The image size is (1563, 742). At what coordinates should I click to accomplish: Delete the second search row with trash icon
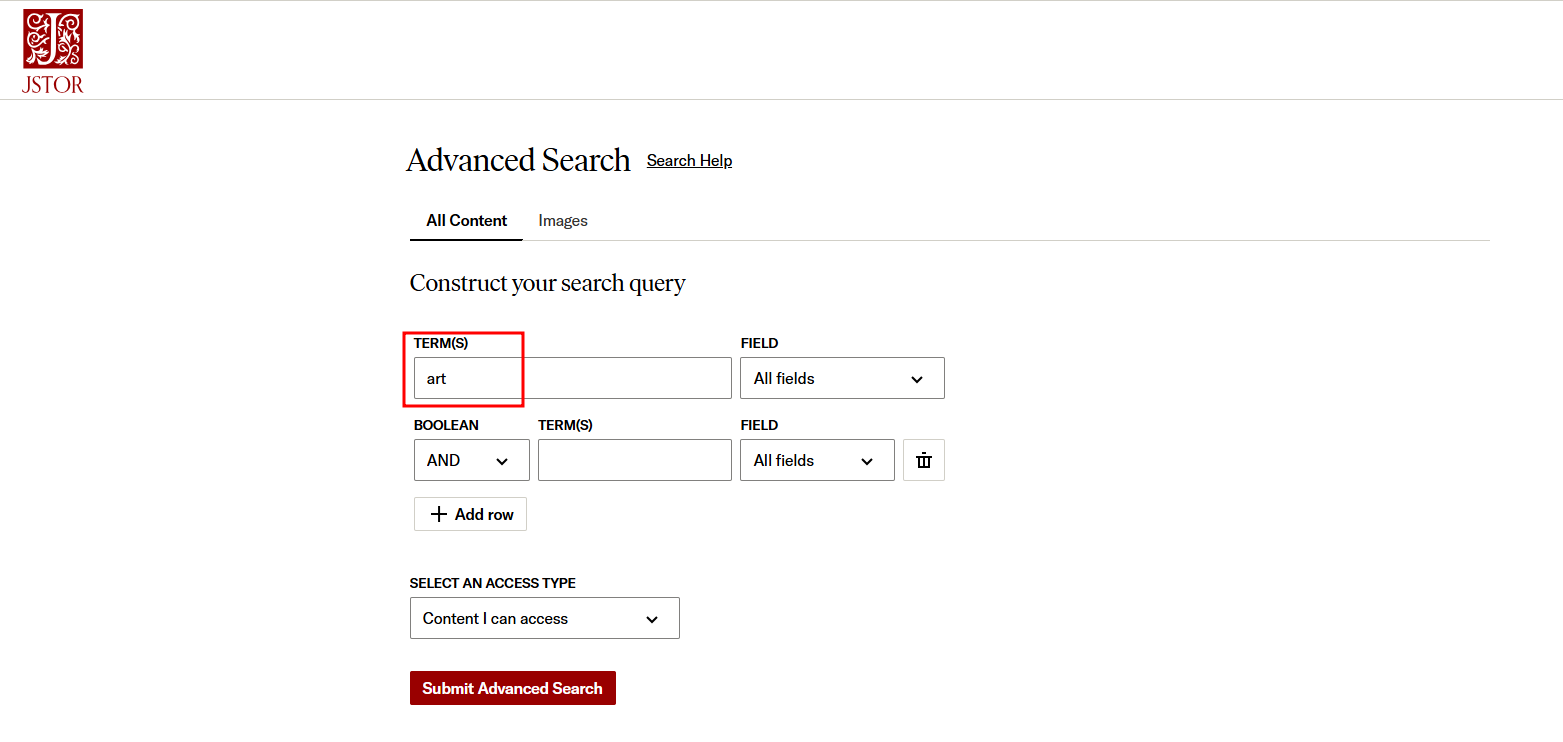point(924,460)
